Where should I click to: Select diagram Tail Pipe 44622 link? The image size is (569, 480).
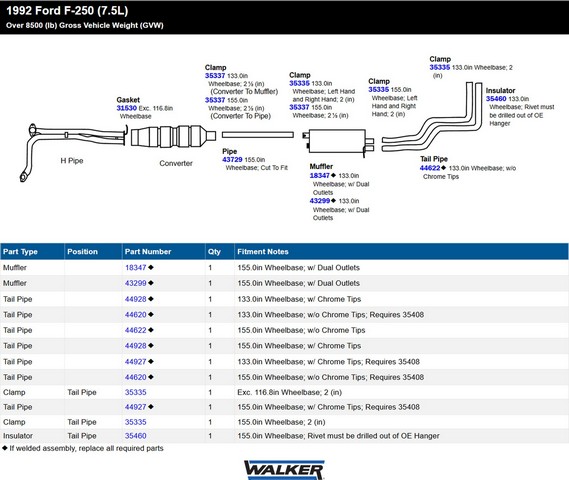tap(430, 168)
